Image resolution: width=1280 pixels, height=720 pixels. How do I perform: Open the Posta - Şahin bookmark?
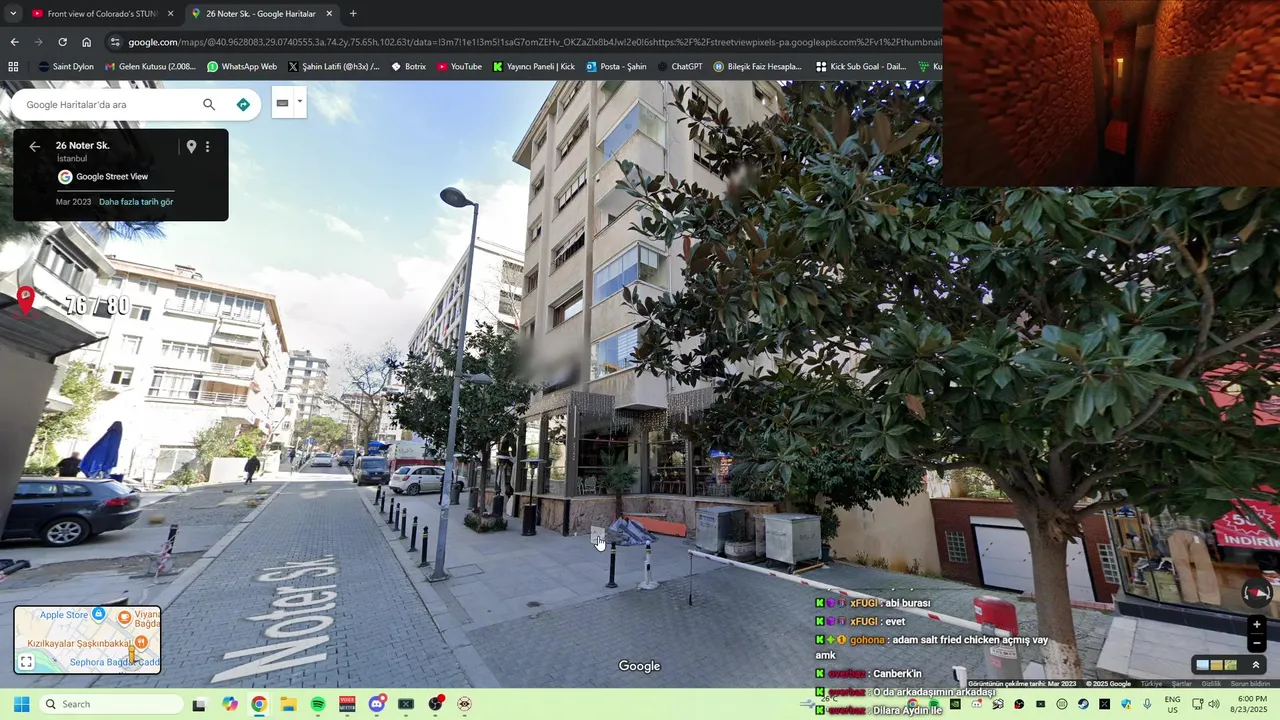click(x=616, y=67)
